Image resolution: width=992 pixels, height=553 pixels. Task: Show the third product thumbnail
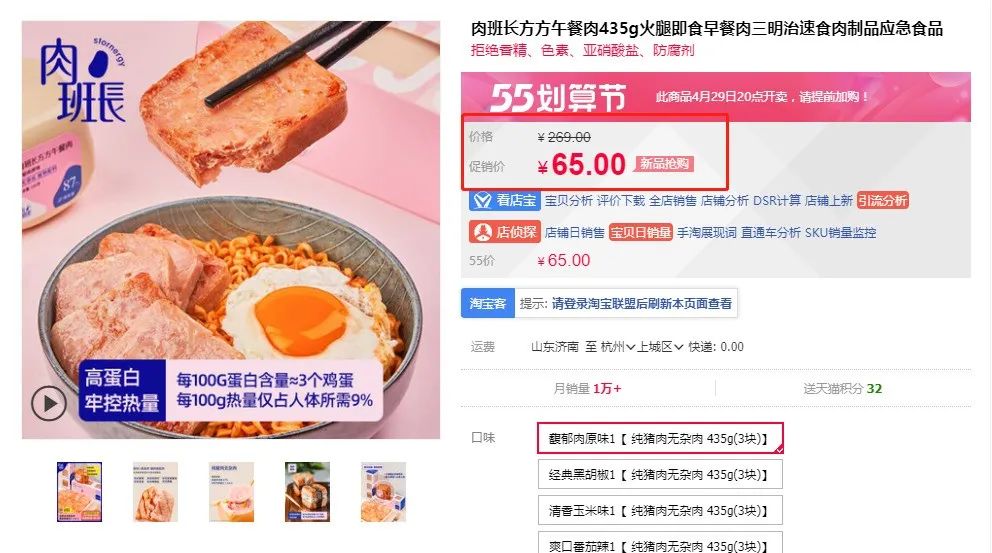(232, 492)
